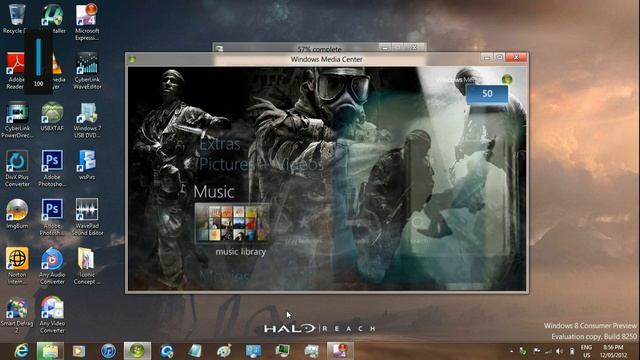Click the 57% complete window title bar

[319, 48]
